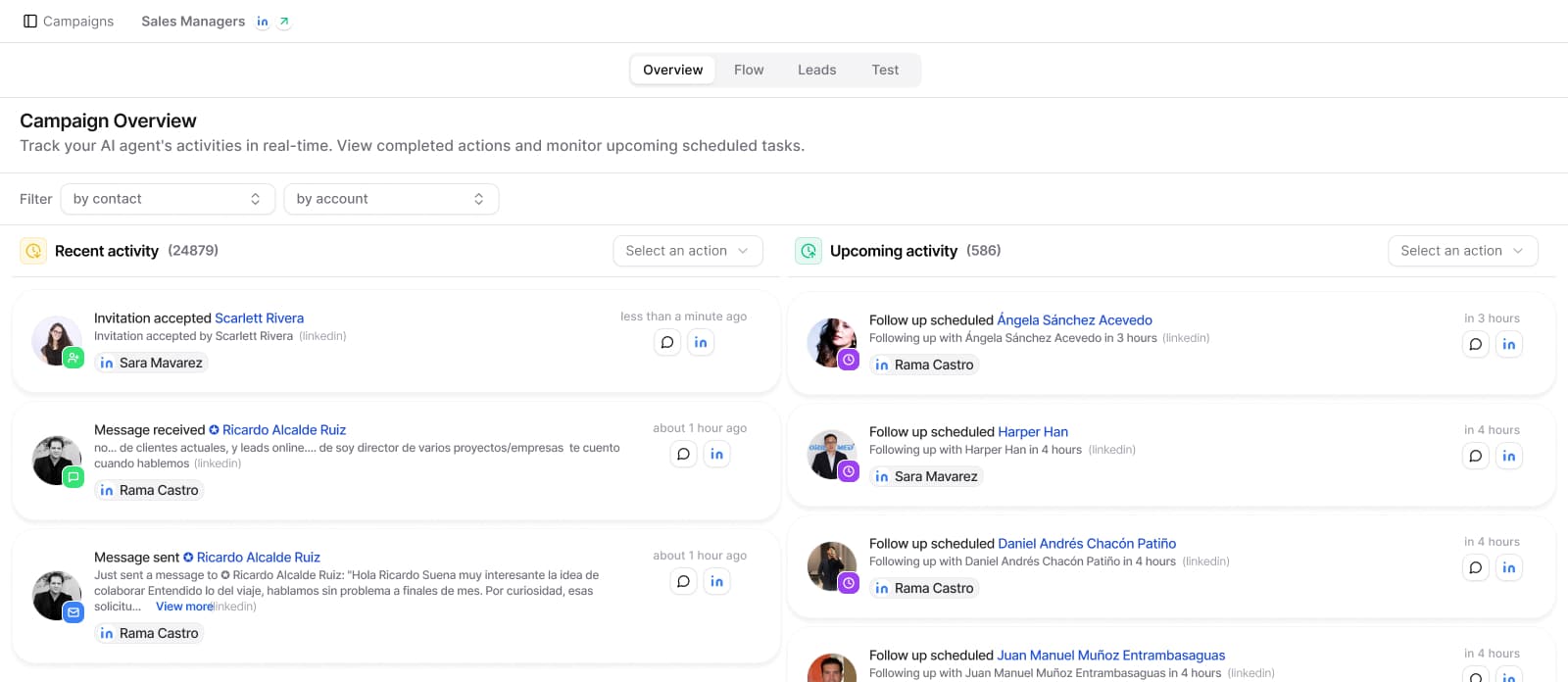The image size is (1568, 682).
Task: Click LinkedIn icon on Scarlett Rivera activity
Action: [x=701, y=342]
